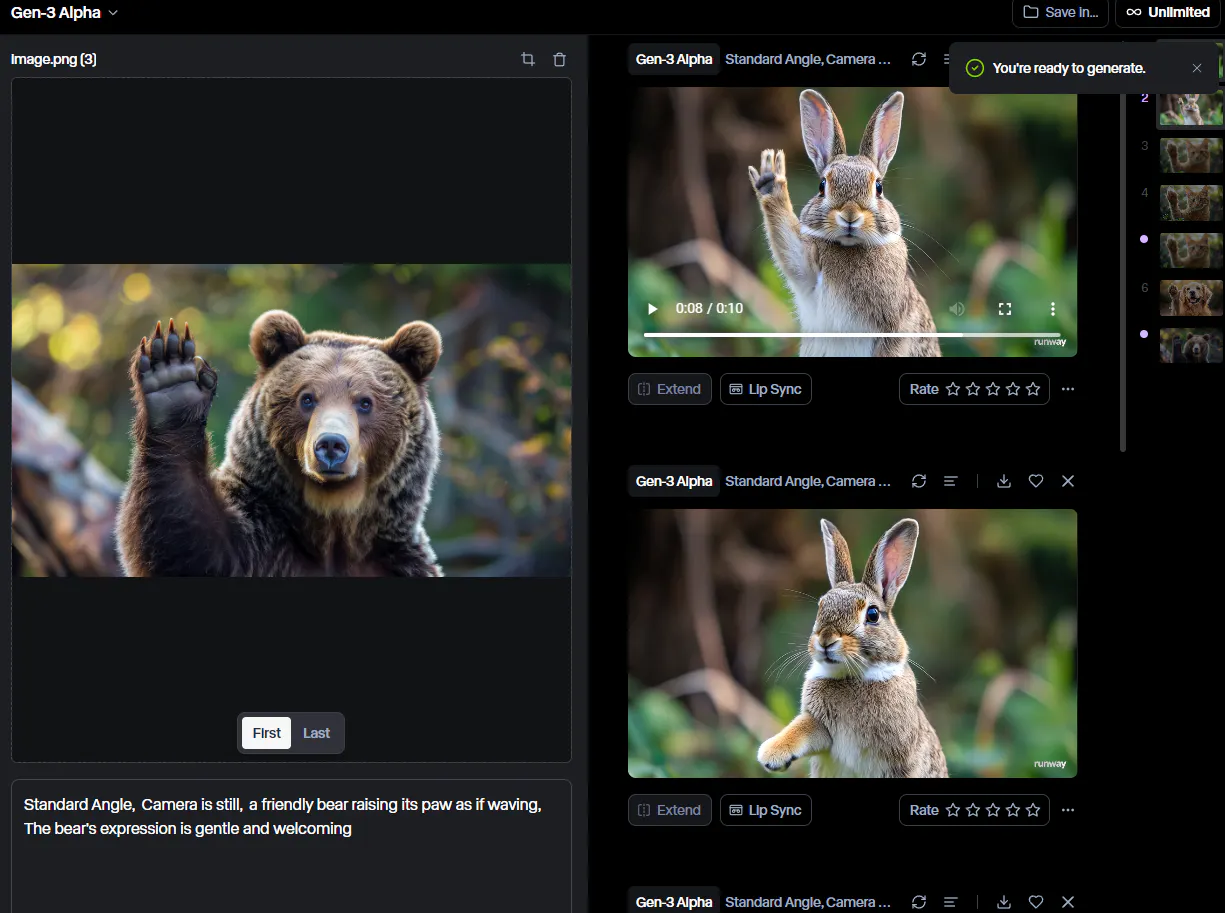Favorite the side-facing rabbit video
Screen dimensions: 1225x913
coord(1036,481)
